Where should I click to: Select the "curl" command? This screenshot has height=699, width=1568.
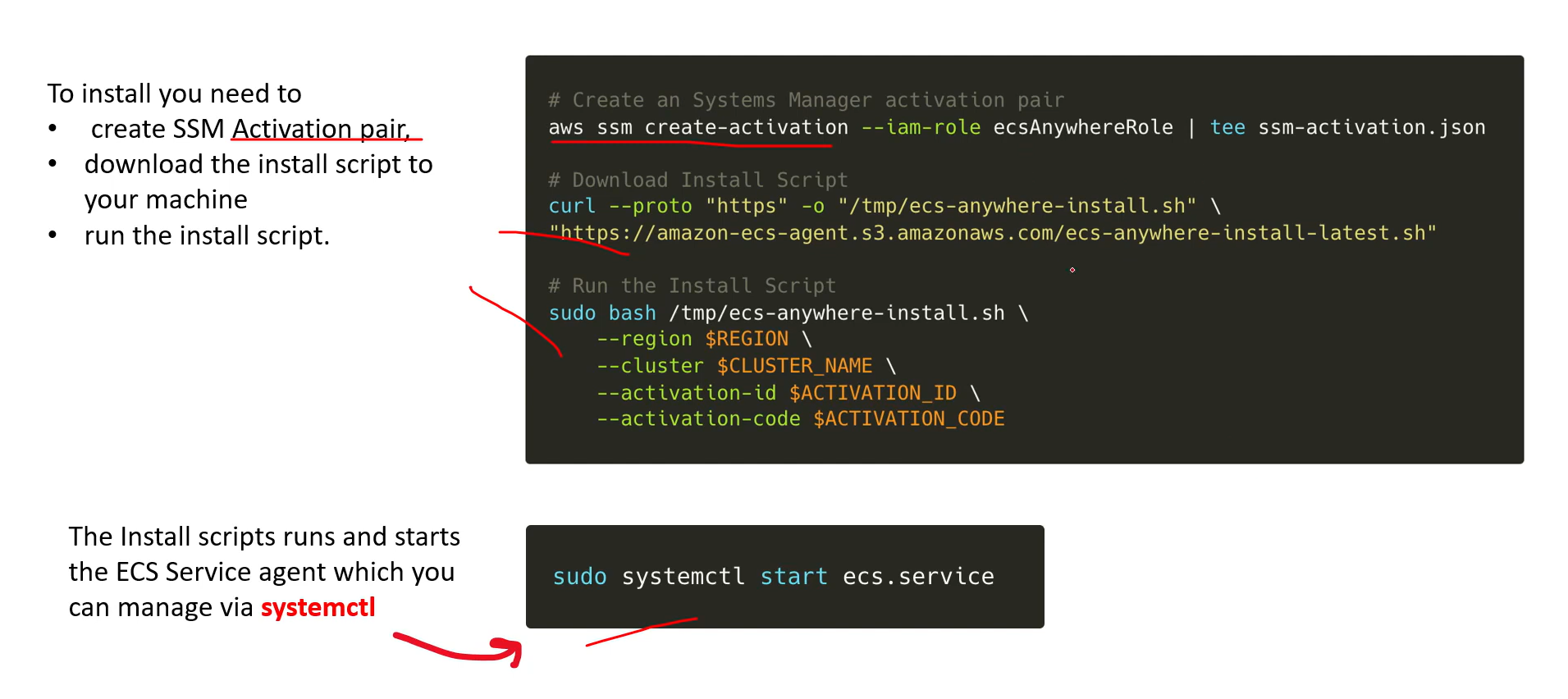572,206
